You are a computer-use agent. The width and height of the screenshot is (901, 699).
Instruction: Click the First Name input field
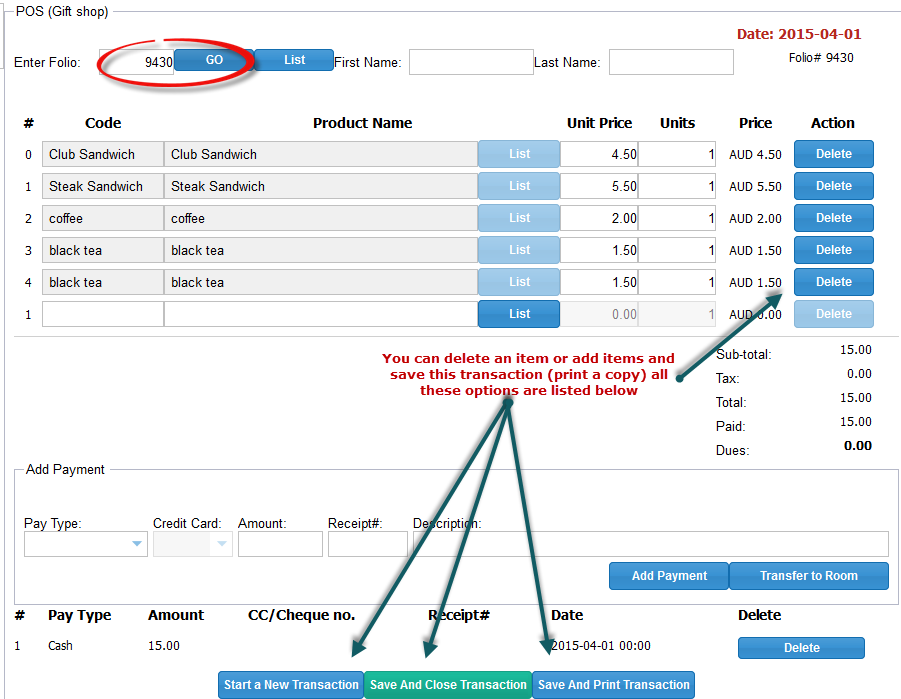pos(471,62)
